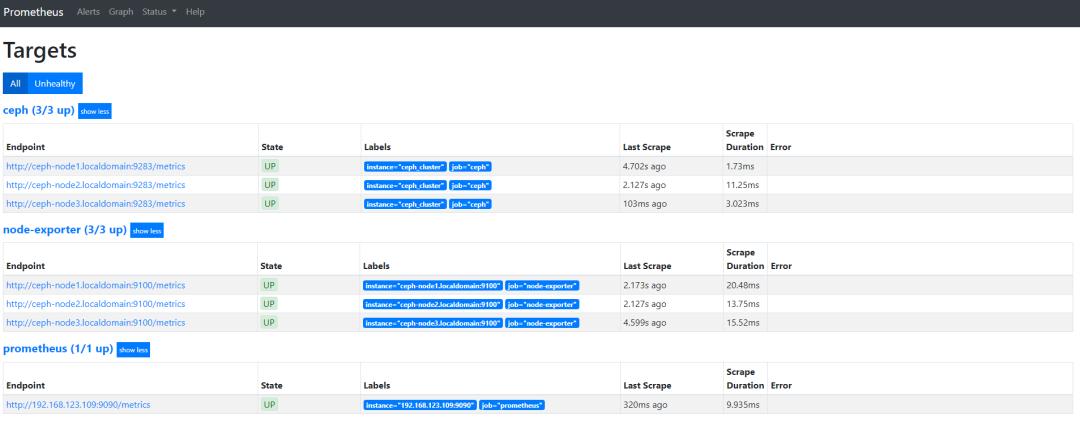This screenshot has width=1080, height=431.
Task: Click UP state badge for ceph-node1:9283
Action: click(x=270, y=166)
